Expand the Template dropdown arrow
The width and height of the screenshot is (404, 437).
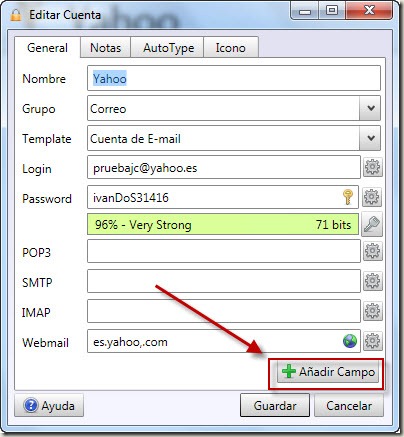pos(370,138)
